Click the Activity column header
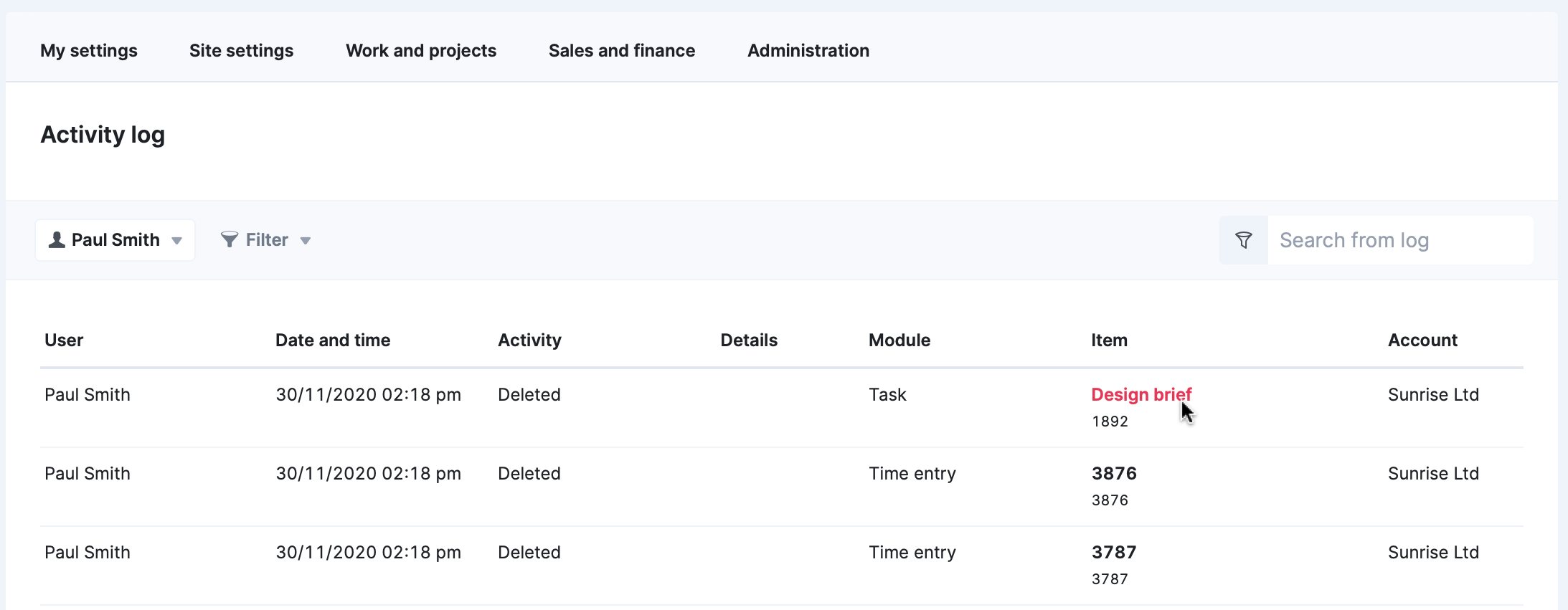Screen dimensions: 1568x610 point(529,340)
